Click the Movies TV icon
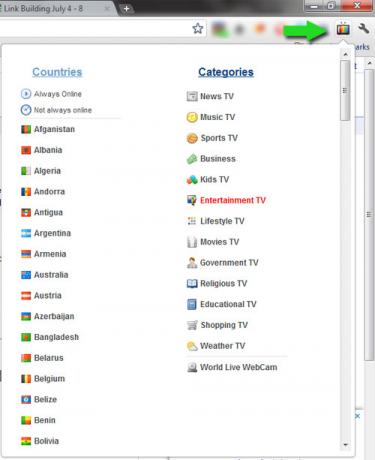The image size is (375, 460). coord(192,242)
